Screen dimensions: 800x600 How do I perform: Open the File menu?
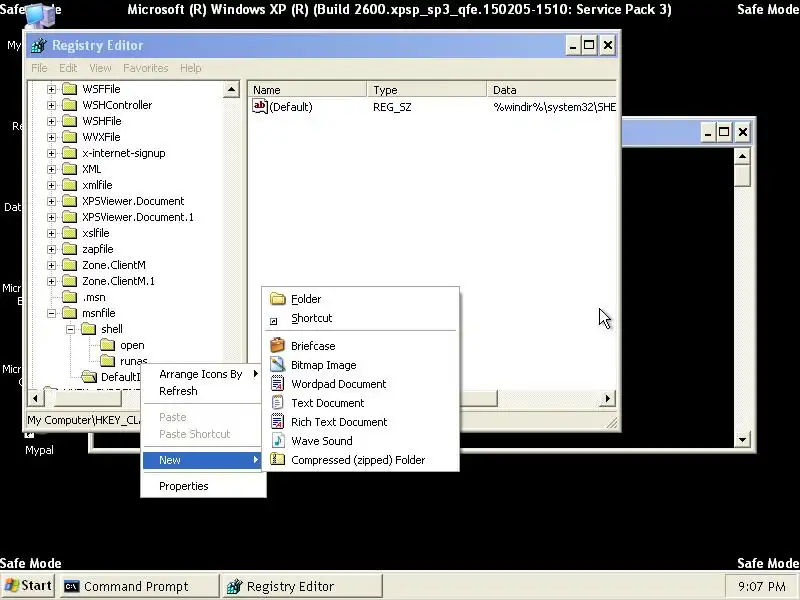[39, 68]
